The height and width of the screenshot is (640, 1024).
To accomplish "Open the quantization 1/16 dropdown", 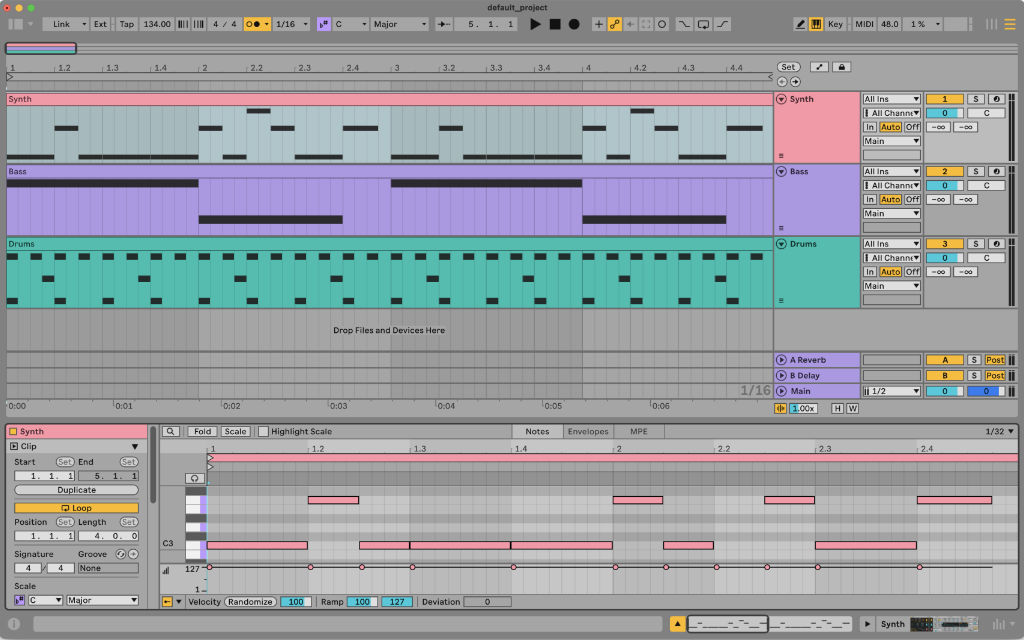I will 291,24.
